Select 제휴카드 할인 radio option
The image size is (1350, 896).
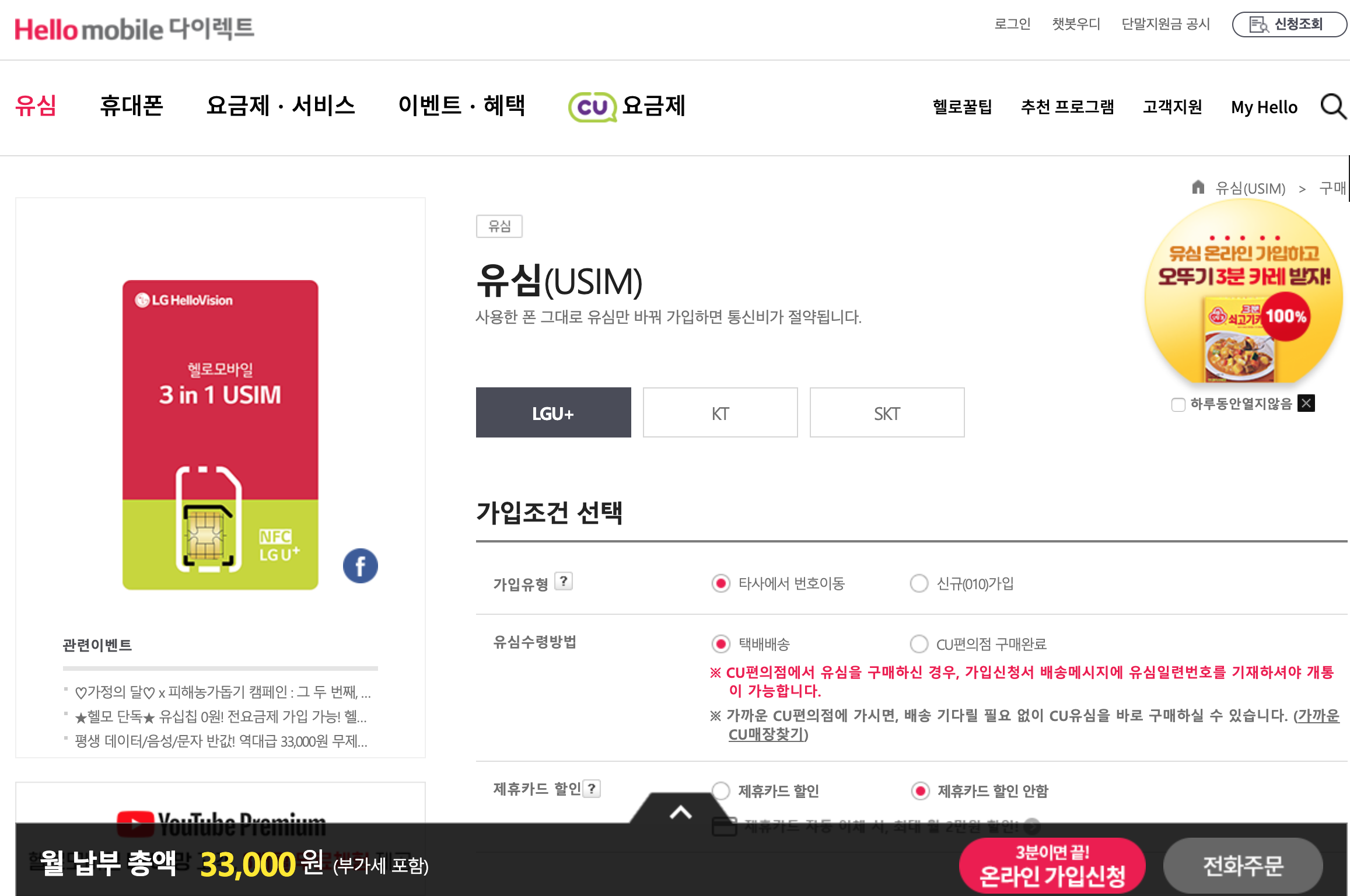coord(721,791)
